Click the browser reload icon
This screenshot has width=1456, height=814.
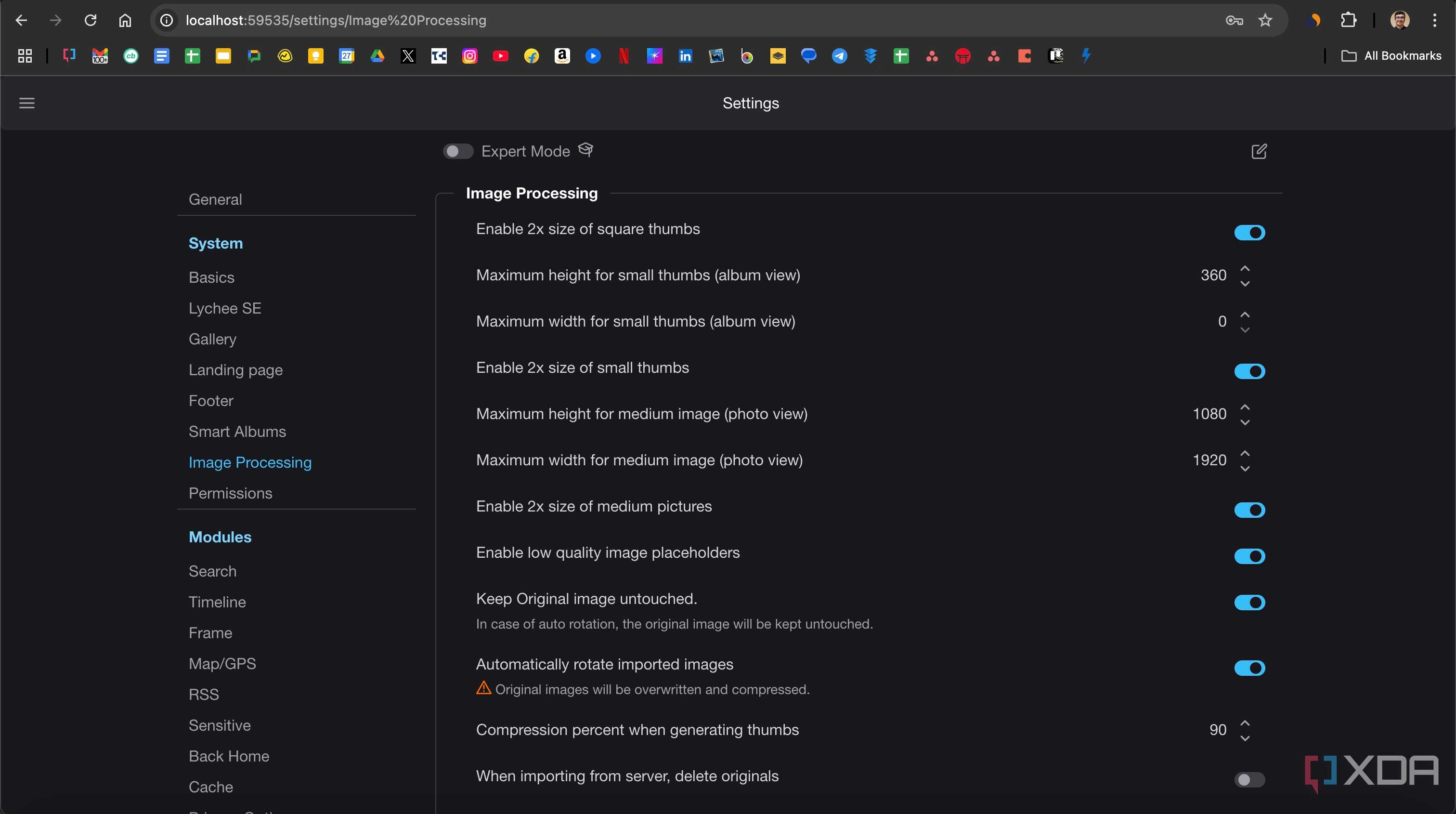[91, 20]
